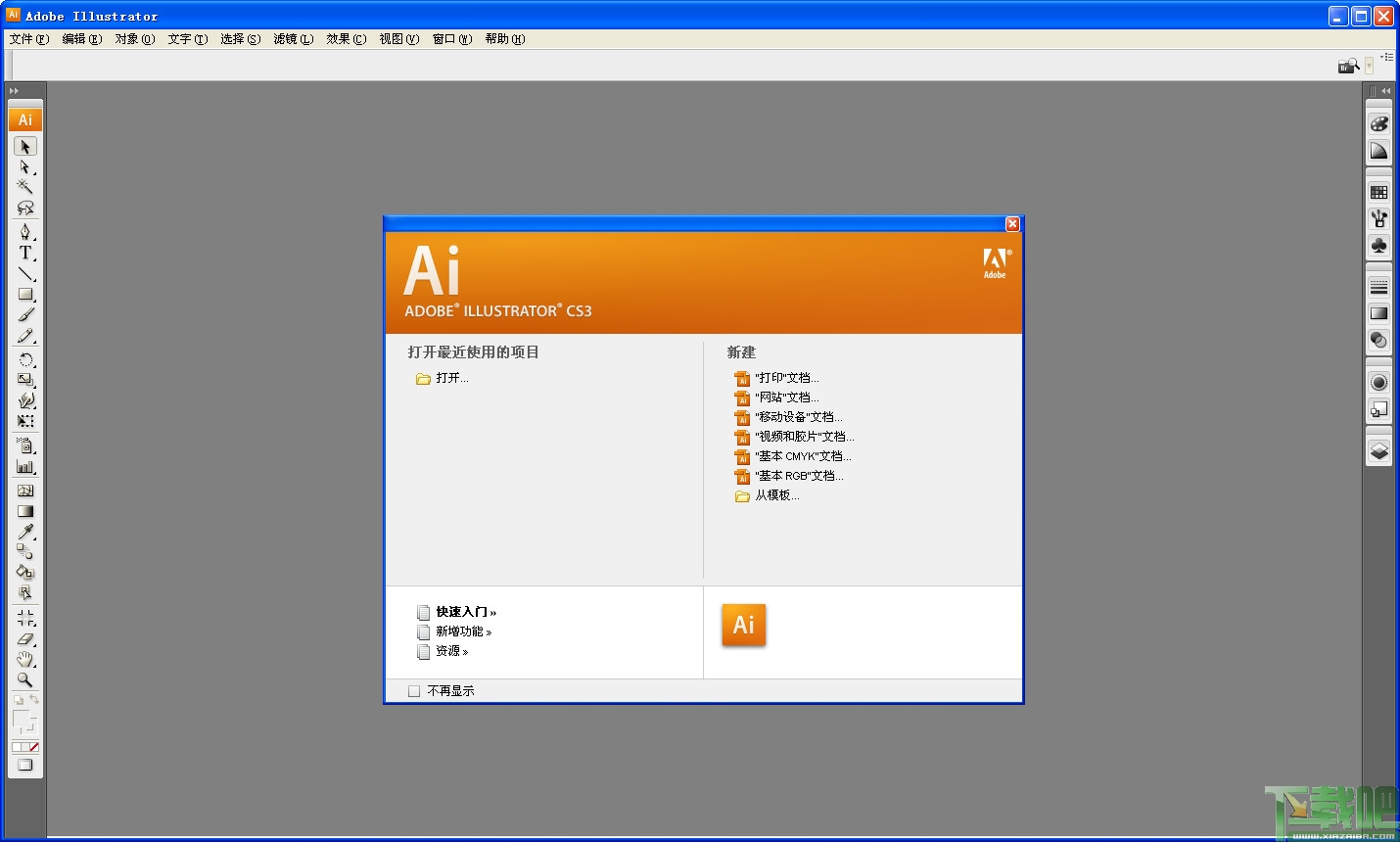Click the fill and stroke color box
This screenshot has height=842, width=1400.
(x=24, y=722)
